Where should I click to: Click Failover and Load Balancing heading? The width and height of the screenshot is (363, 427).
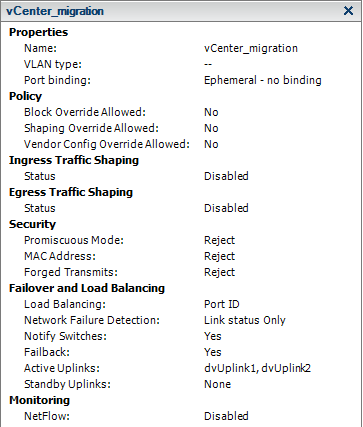click(87, 288)
